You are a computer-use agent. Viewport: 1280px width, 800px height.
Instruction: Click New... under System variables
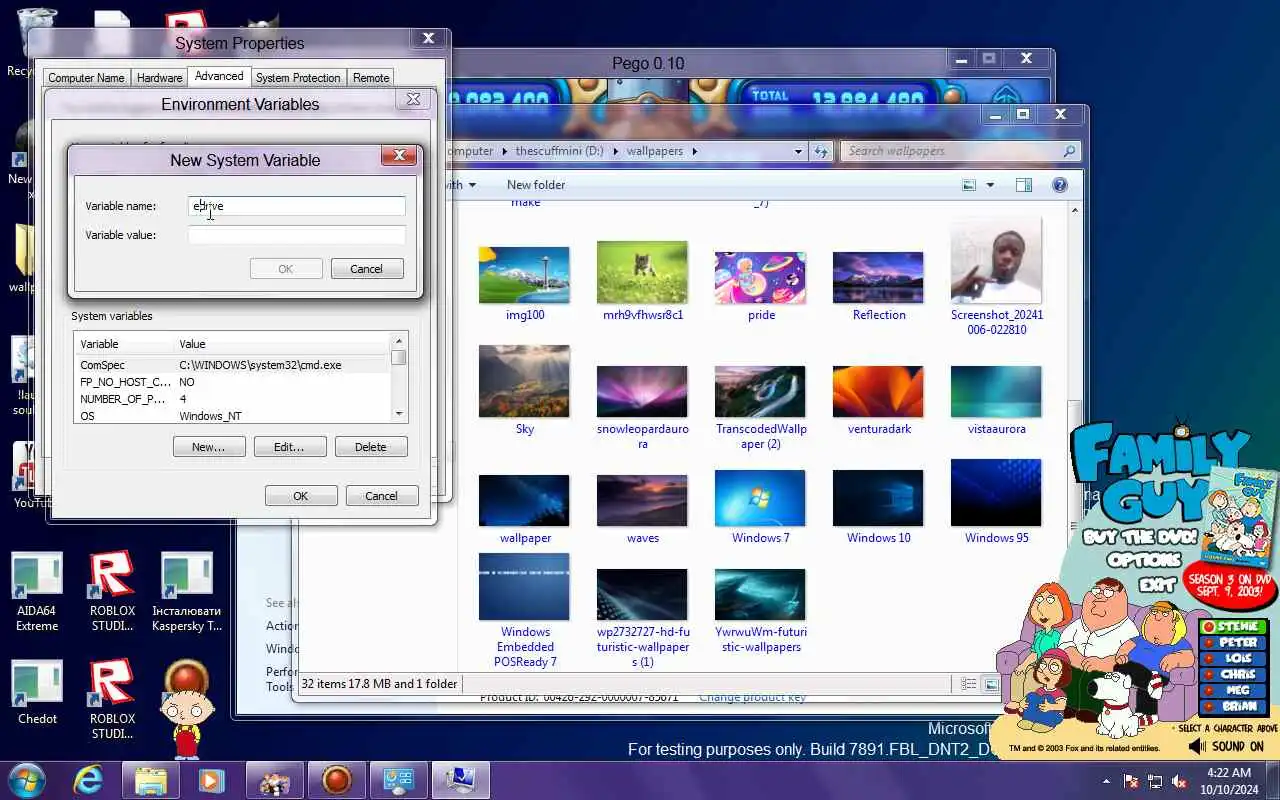click(x=209, y=447)
